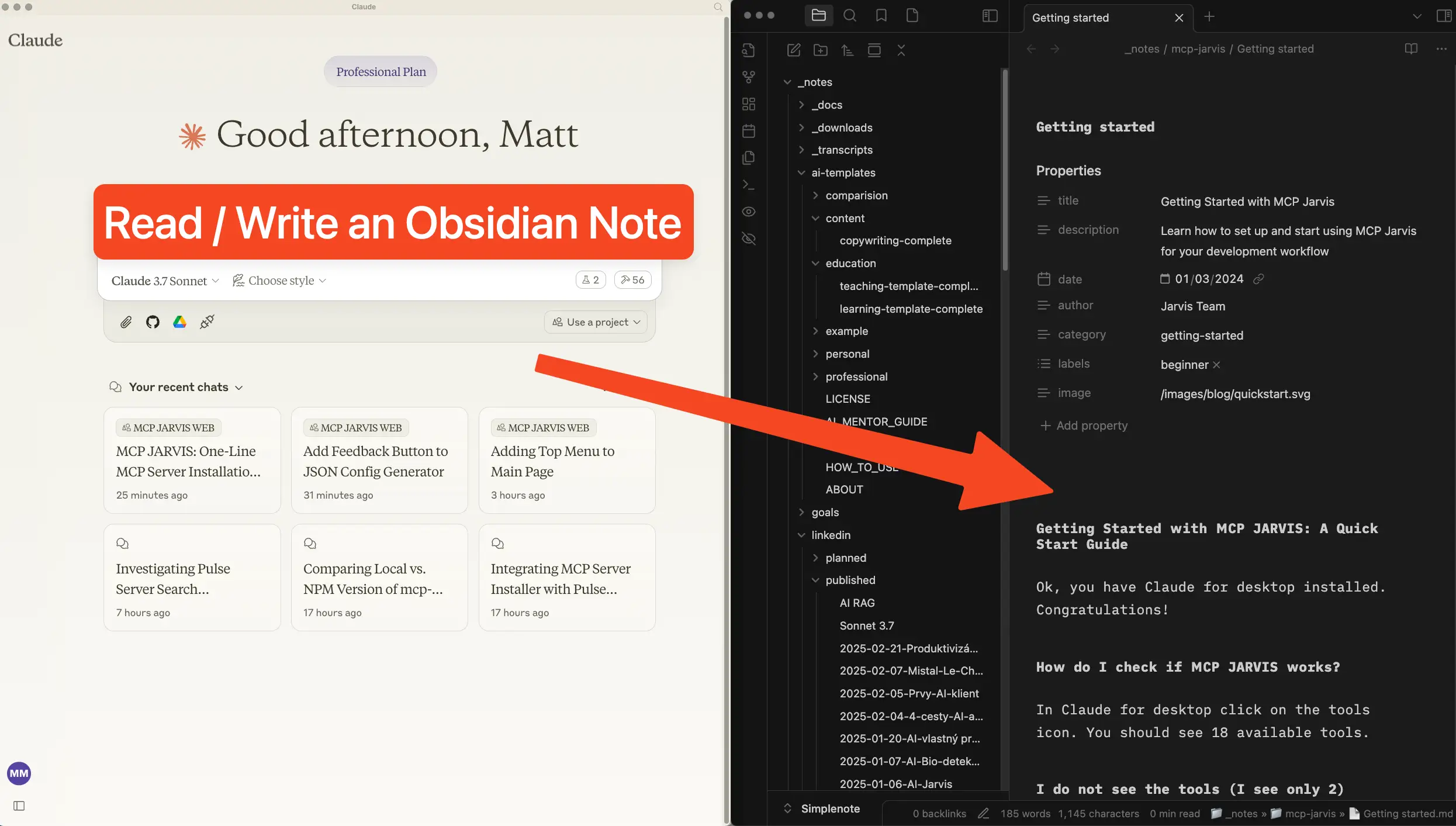Click the Obsidian file explorer scrollbar
Screen dimensions: 1456x826
(x=1005, y=170)
